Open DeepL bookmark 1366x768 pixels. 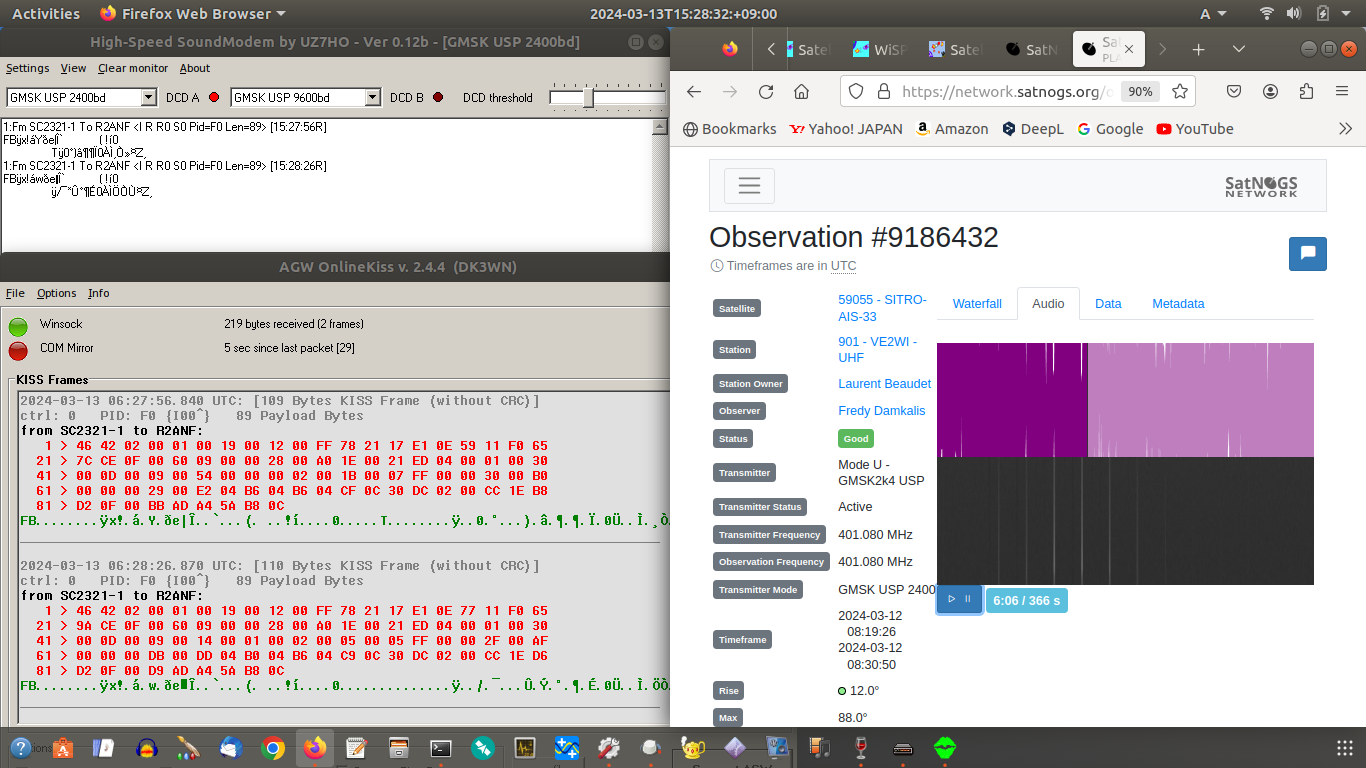1032,128
